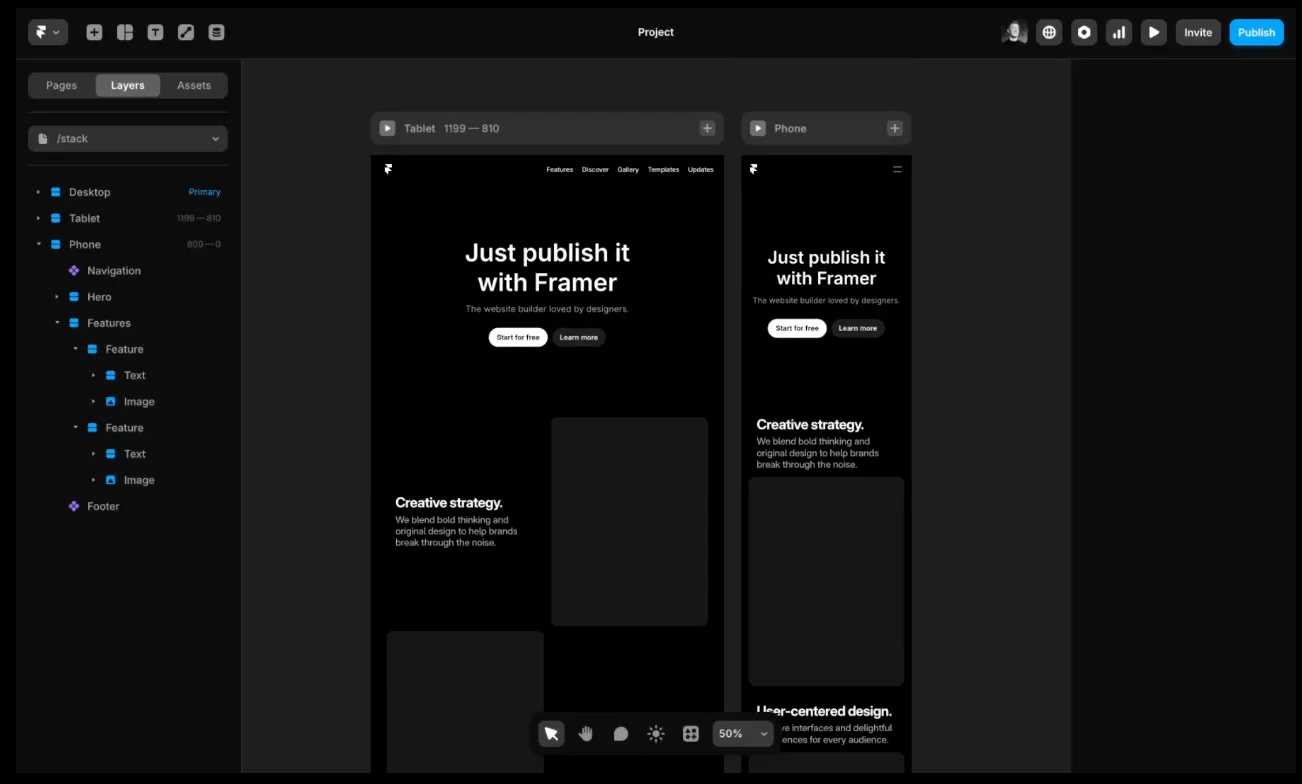1302x784 pixels.
Task: Switch to the Pages tab
Action: tap(61, 85)
